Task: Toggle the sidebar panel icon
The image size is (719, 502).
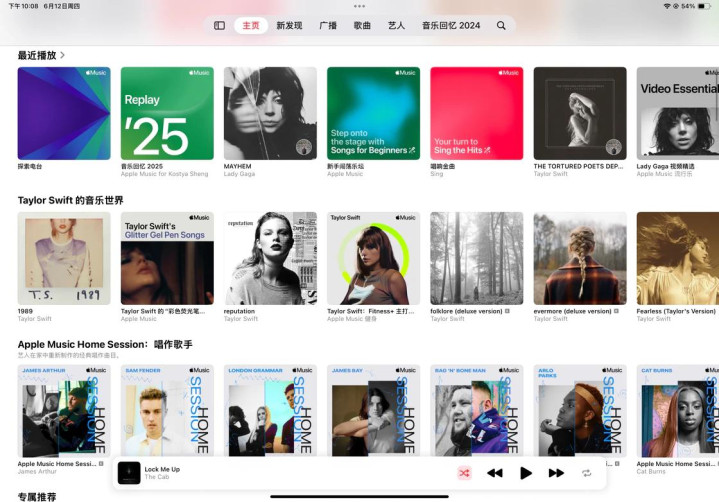Action: pyautogui.click(x=219, y=26)
